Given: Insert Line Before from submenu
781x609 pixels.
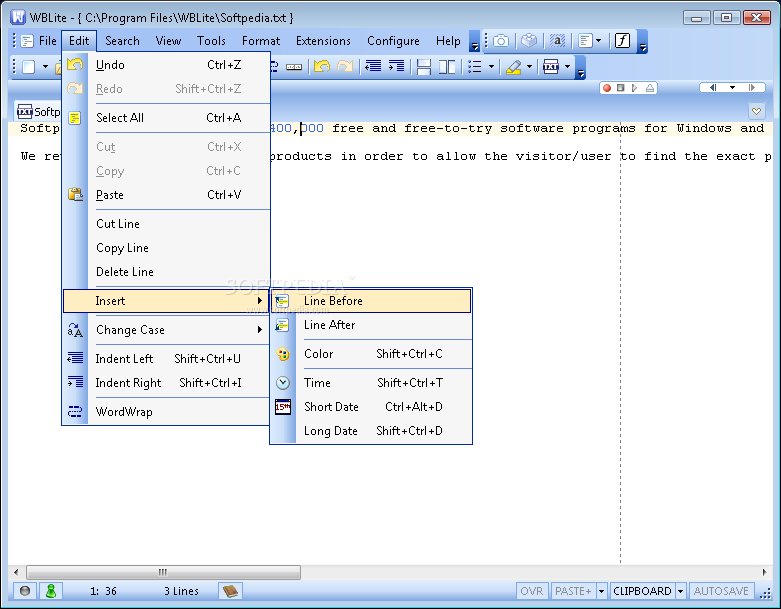Looking at the screenshot, I should pyautogui.click(x=371, y=301).
